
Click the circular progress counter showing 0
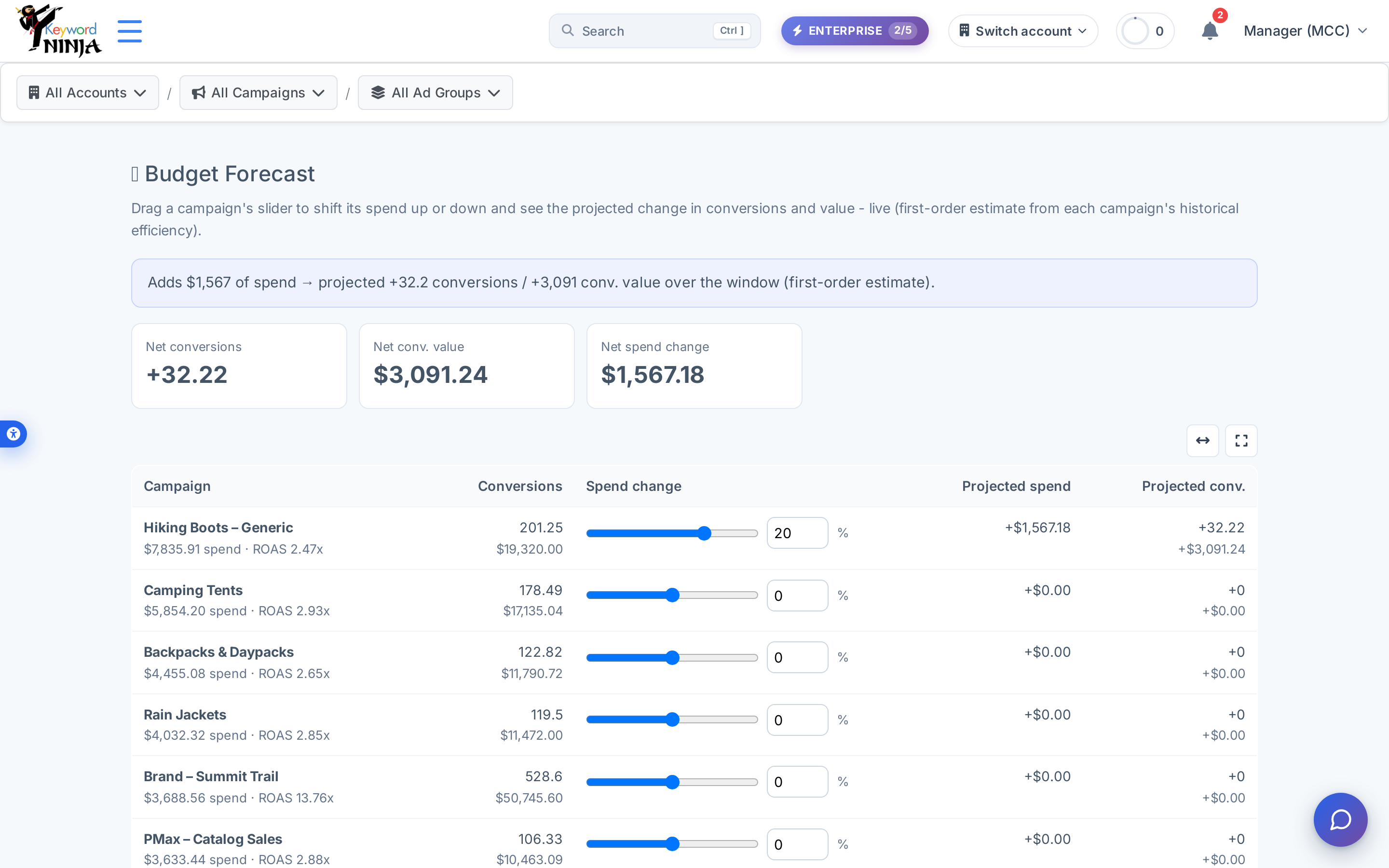[1144, 31]
